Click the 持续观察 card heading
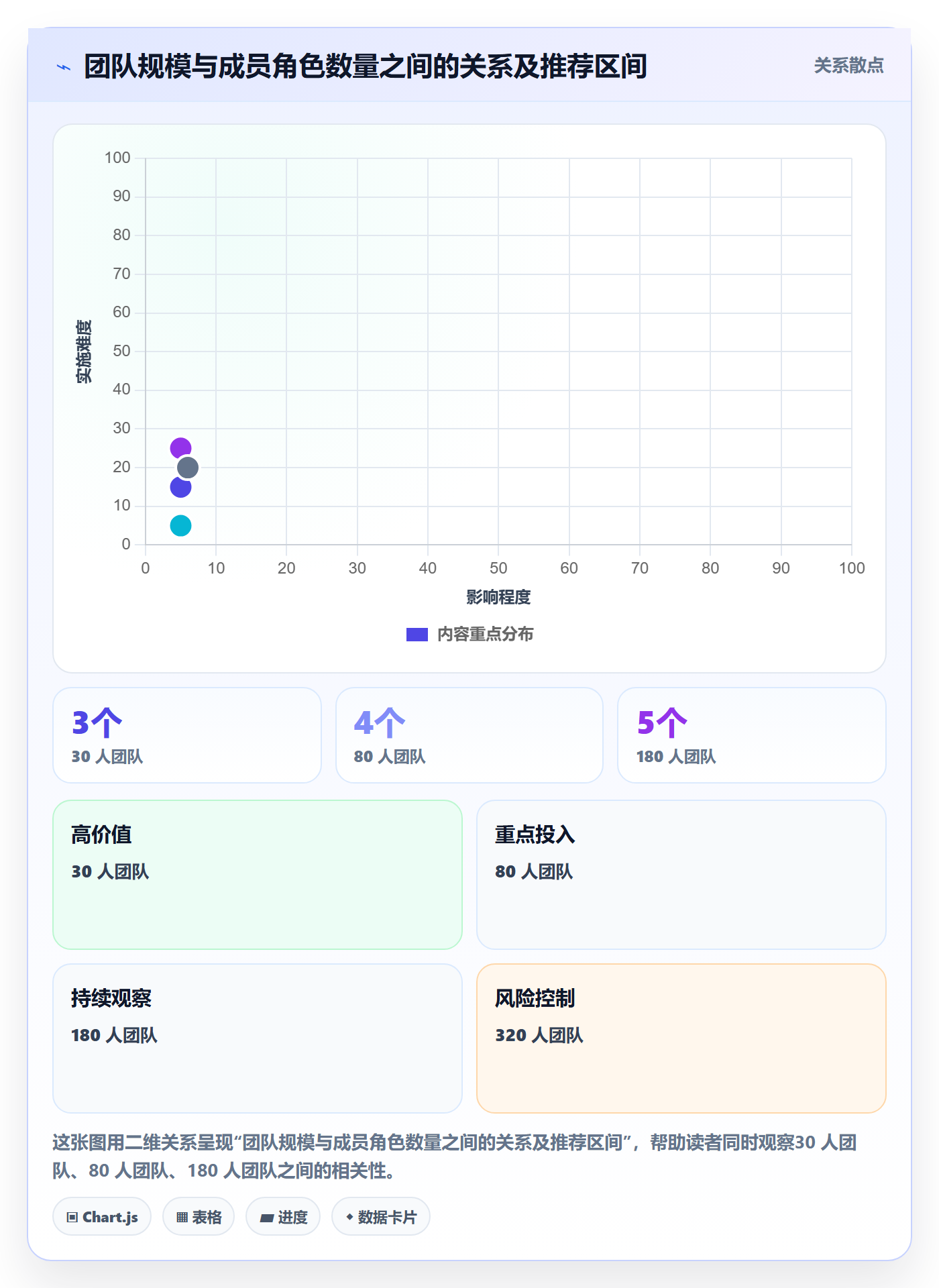Image resolution: width=939 pixels, height=1288 pixels. 111,998
